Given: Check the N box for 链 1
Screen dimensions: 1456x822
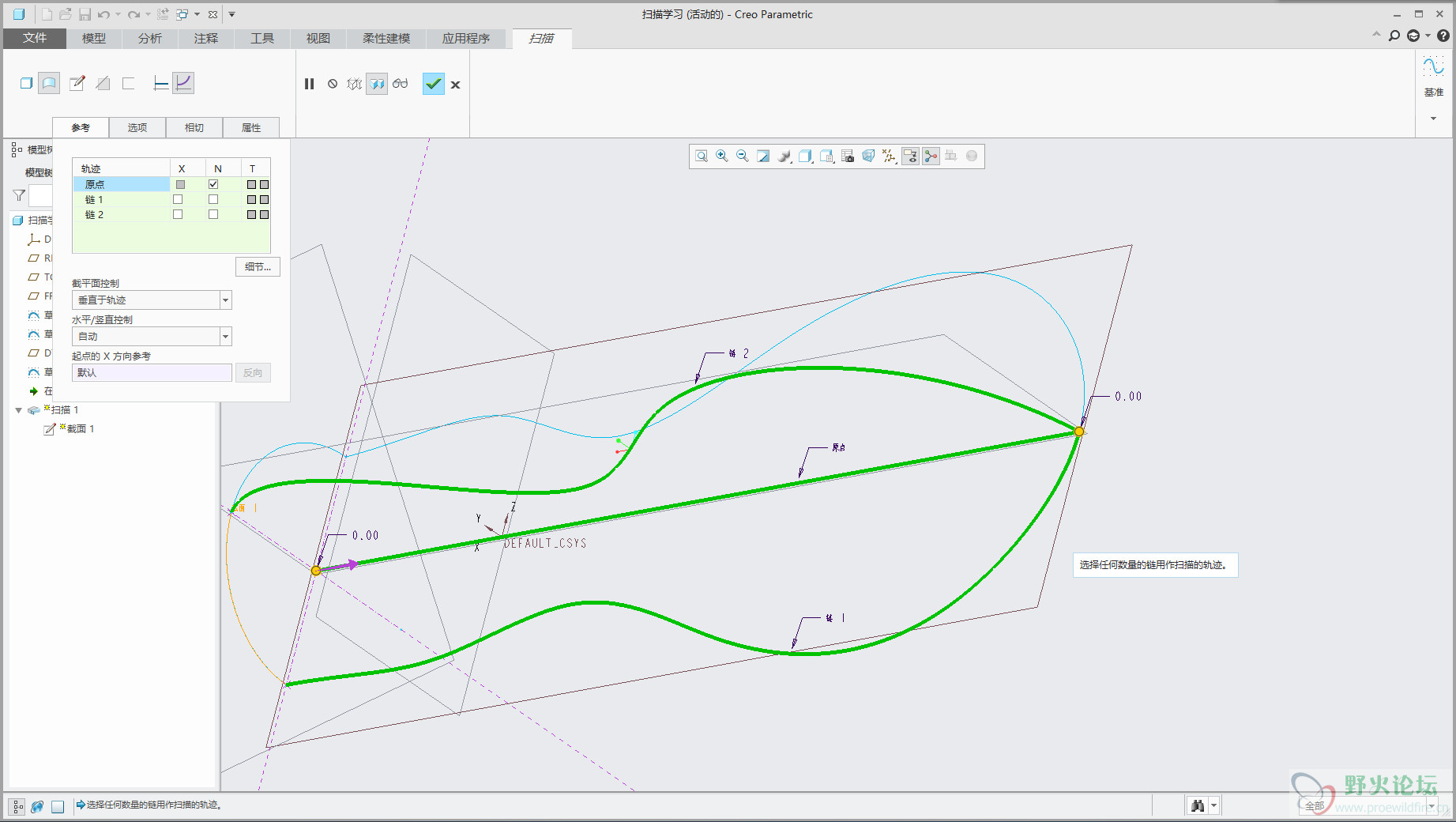Looking at the screenshot, I should click(x=213, y=199).
